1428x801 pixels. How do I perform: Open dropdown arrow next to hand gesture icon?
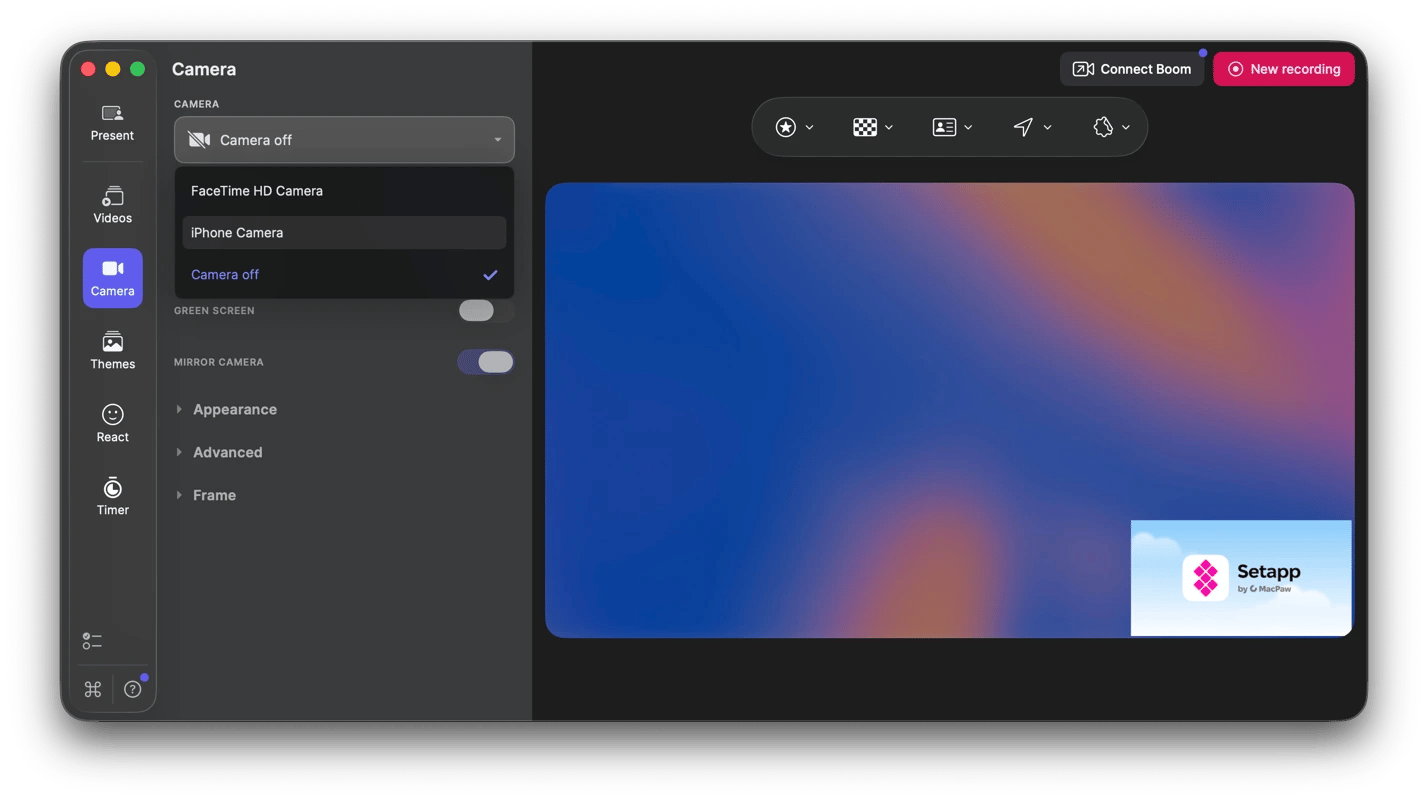1126,128
